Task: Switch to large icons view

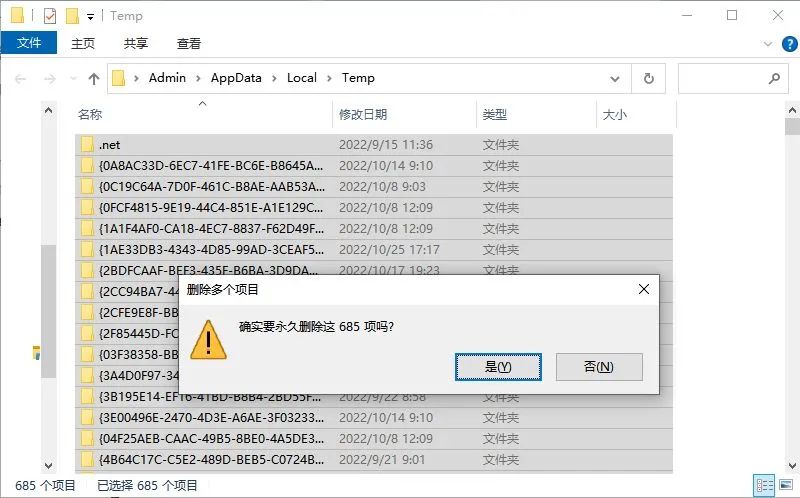Action: (x=786, y=485)
